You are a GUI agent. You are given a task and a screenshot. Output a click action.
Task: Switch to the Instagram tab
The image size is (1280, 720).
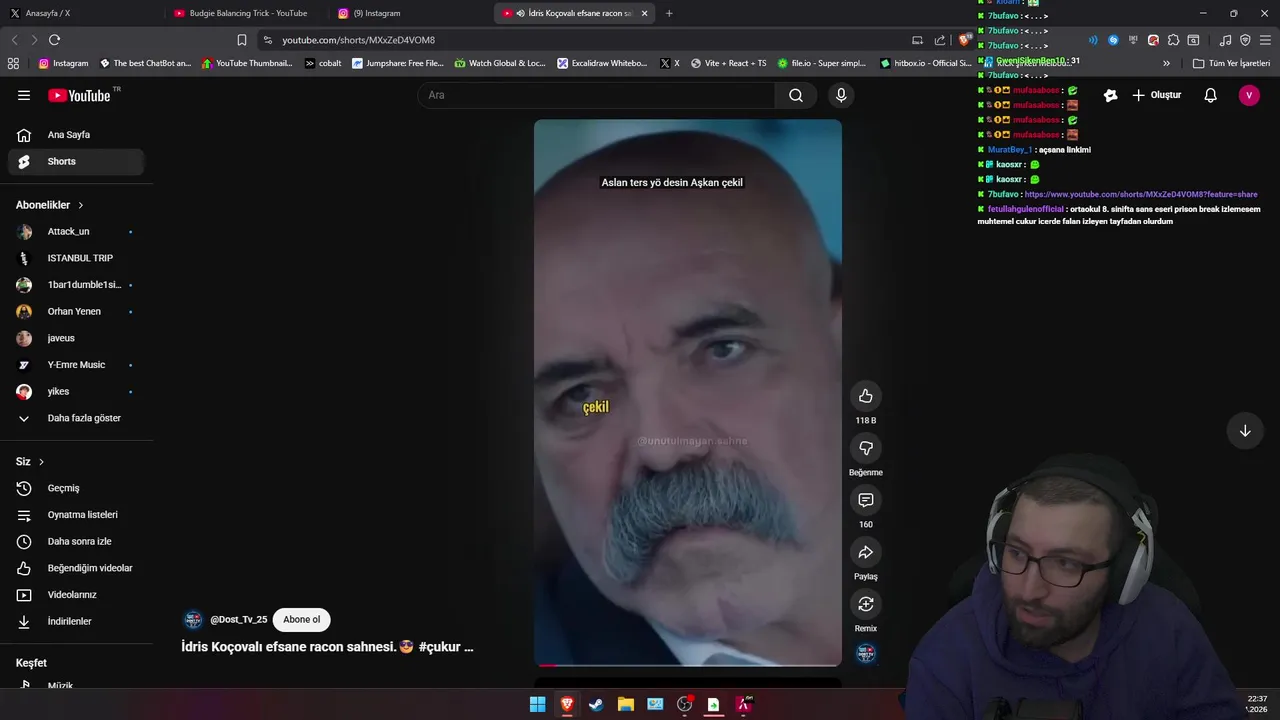[410, 13]
